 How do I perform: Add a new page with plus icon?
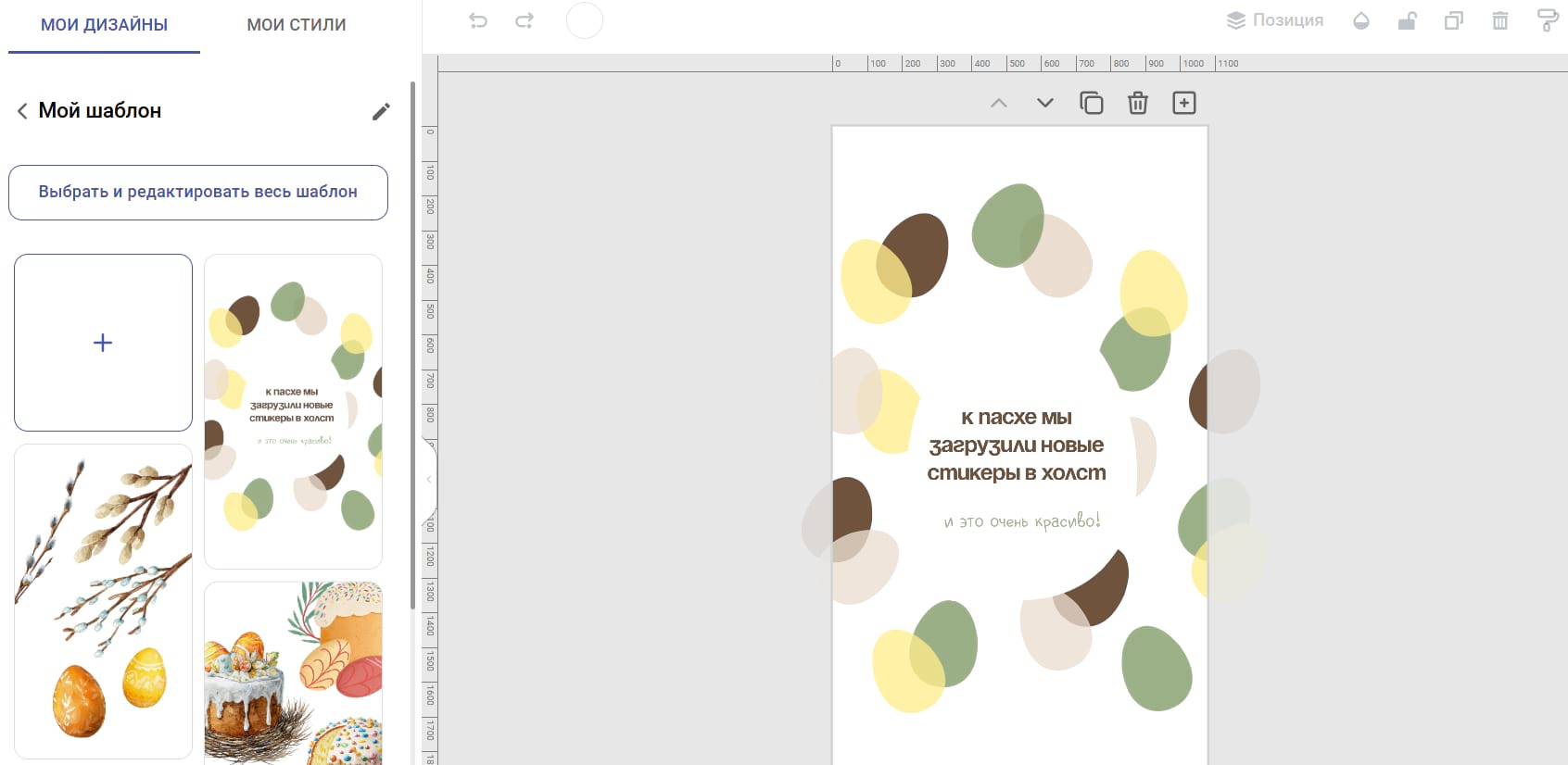tap(1184, 103)
